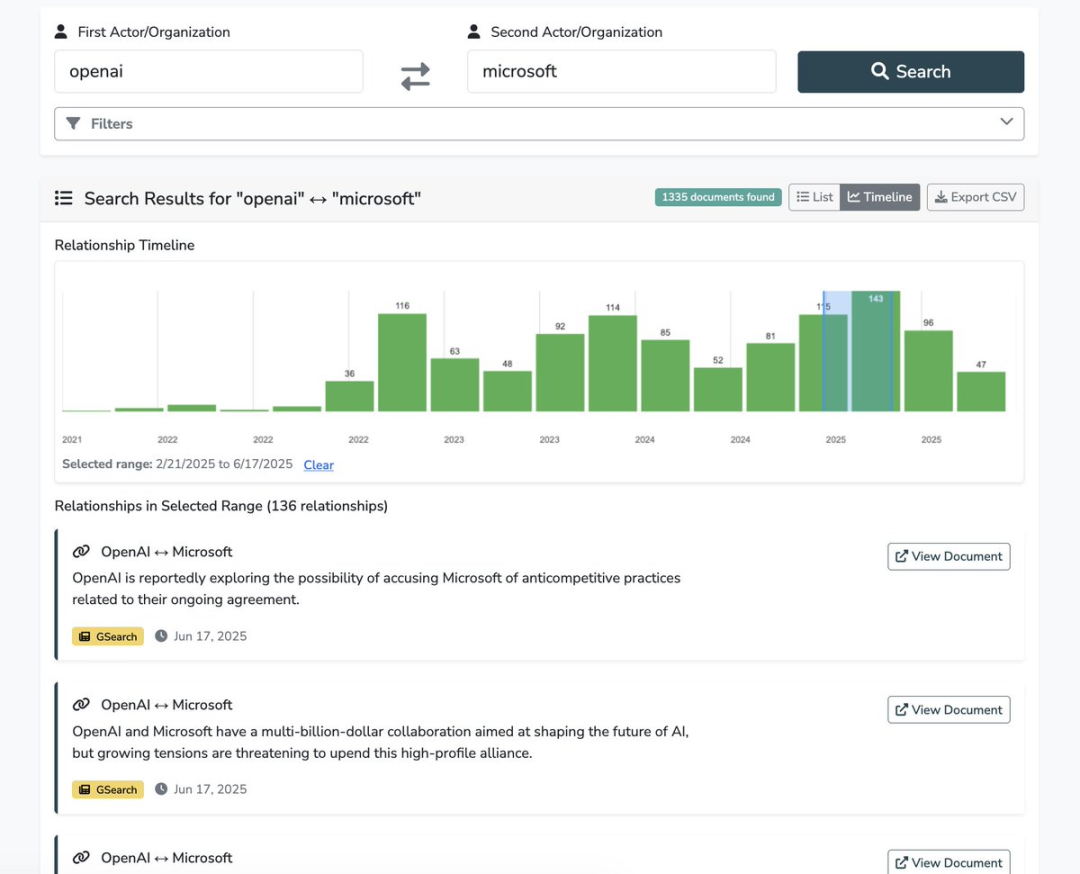Clear the selected date range
The height and width of the screenshot is (874, 1080).
point(318,465)
